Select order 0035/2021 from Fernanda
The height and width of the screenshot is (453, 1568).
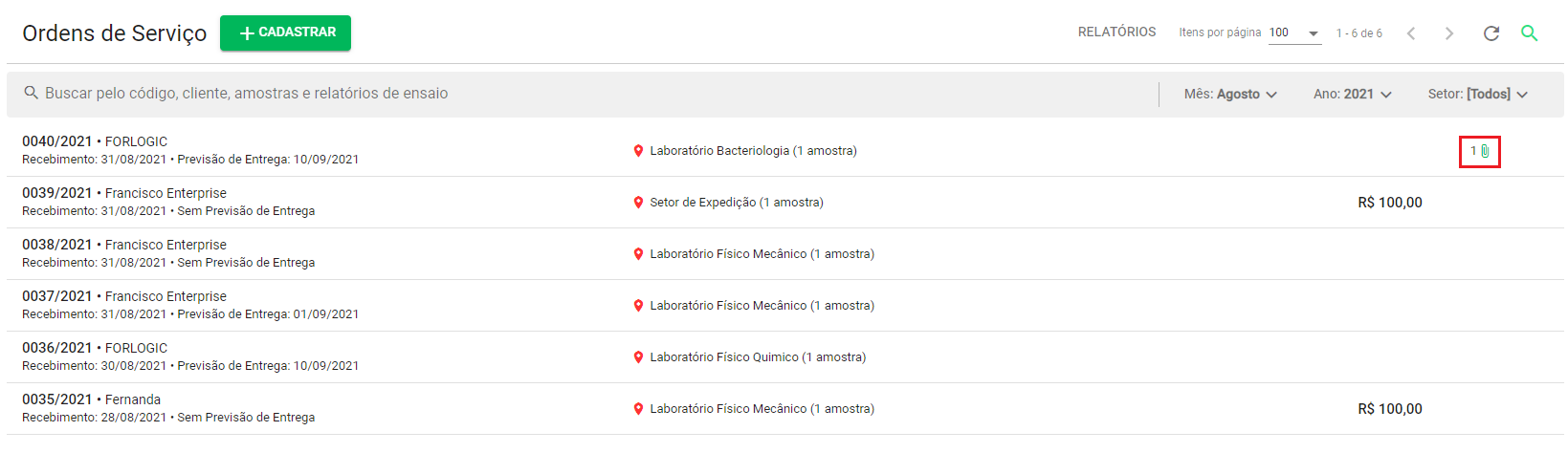coord(784,409)
